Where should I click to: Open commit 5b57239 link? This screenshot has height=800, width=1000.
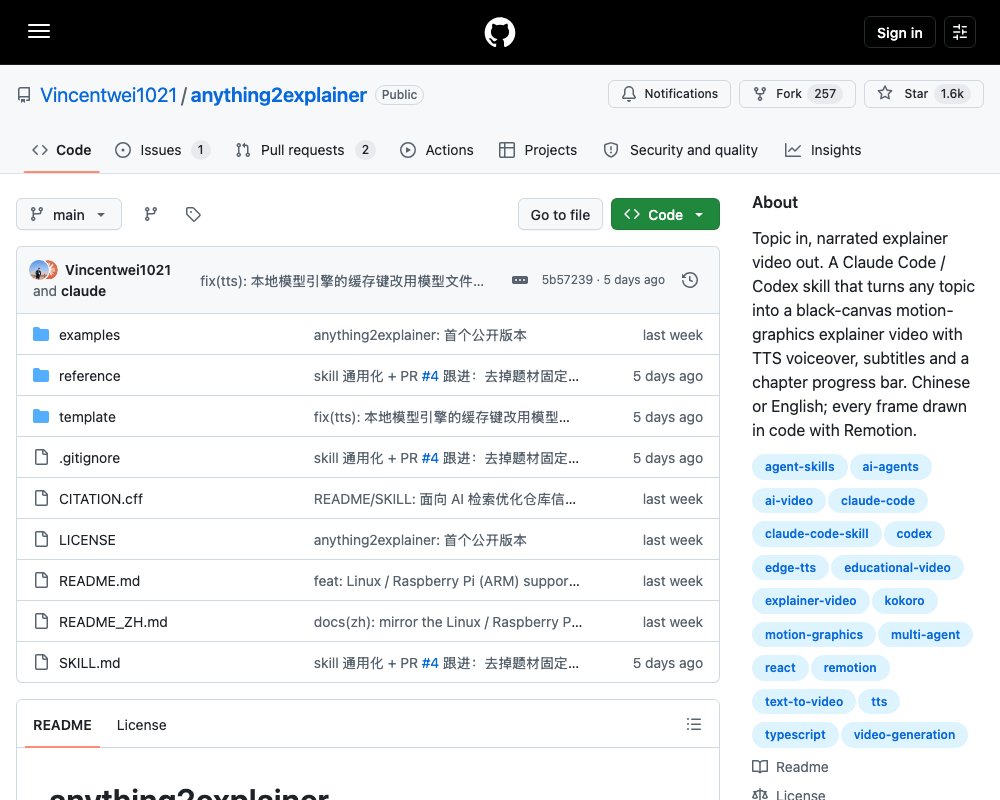click(567, 279)
